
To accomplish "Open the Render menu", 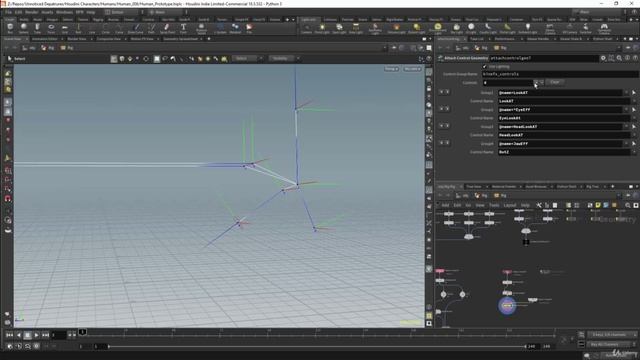I will coord(31,12).
